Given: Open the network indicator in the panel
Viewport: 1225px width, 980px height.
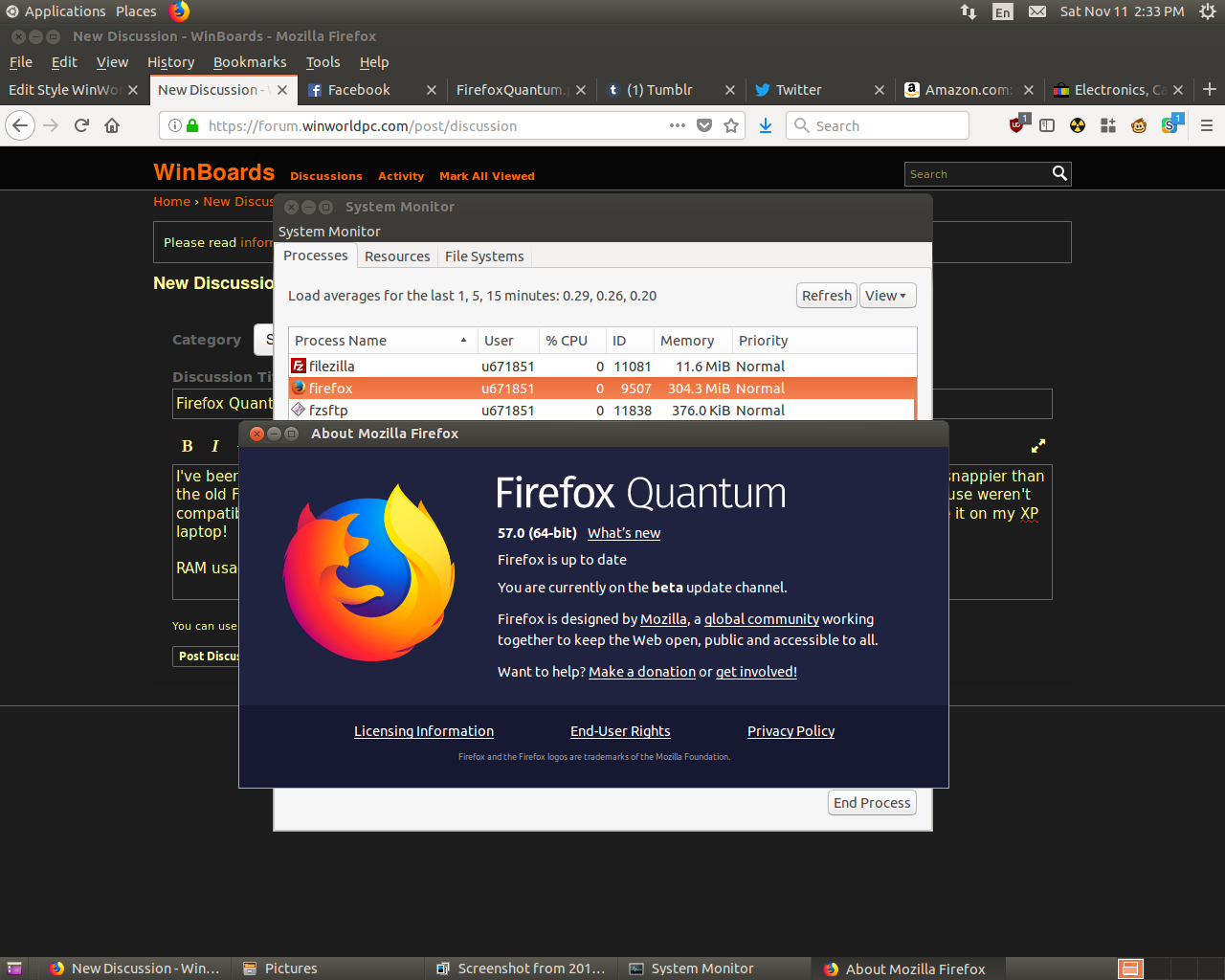Looking at the screenshot, I should (x=969, y=11).
